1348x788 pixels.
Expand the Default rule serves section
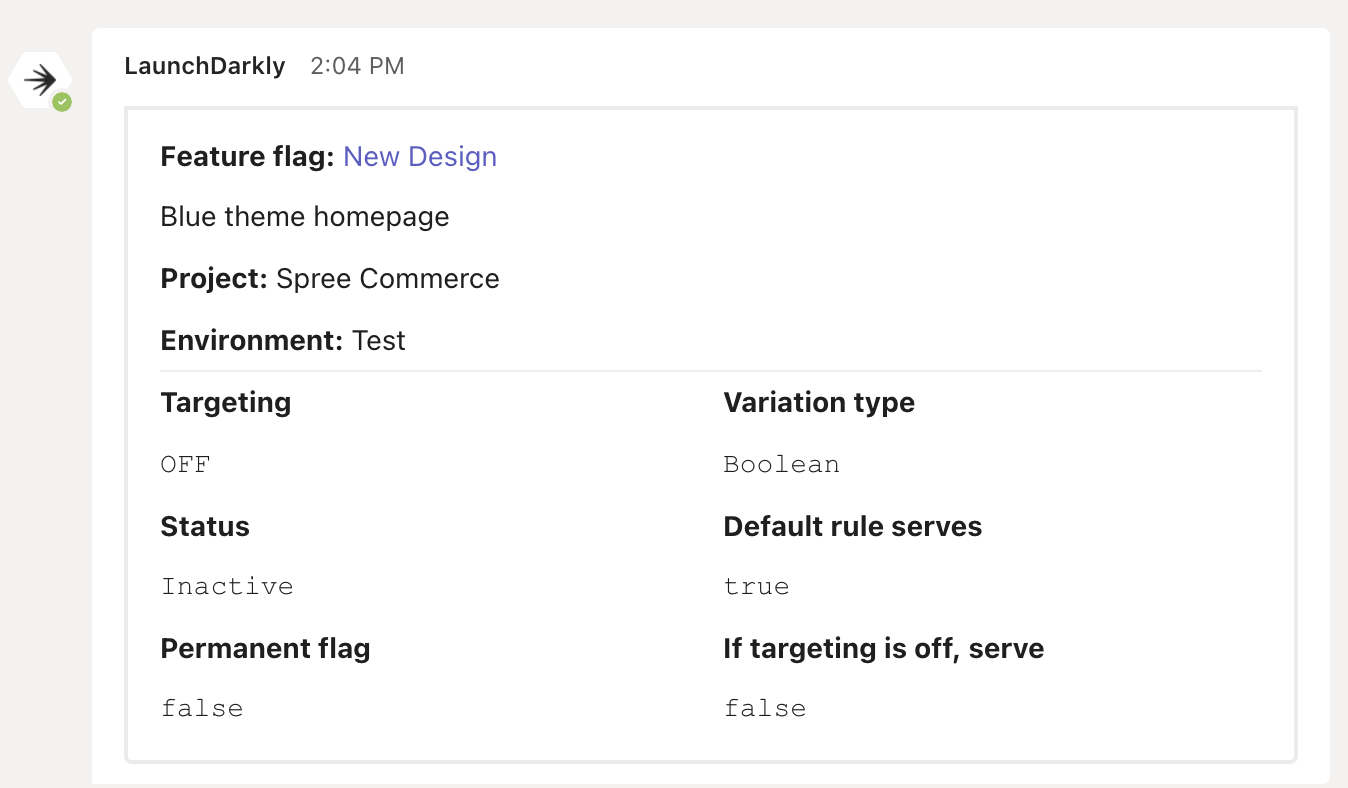pos(852,526)
